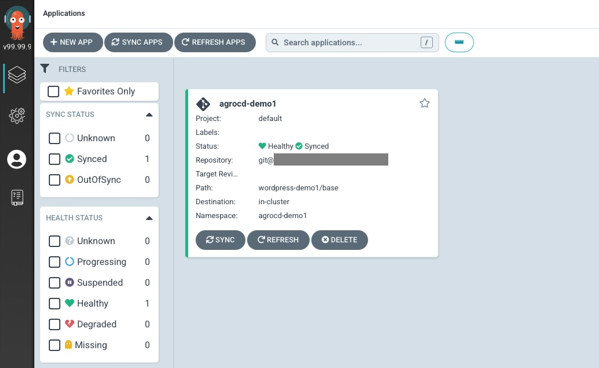
Task: Click the HEALTH STATUS header text
Action: 74,218
